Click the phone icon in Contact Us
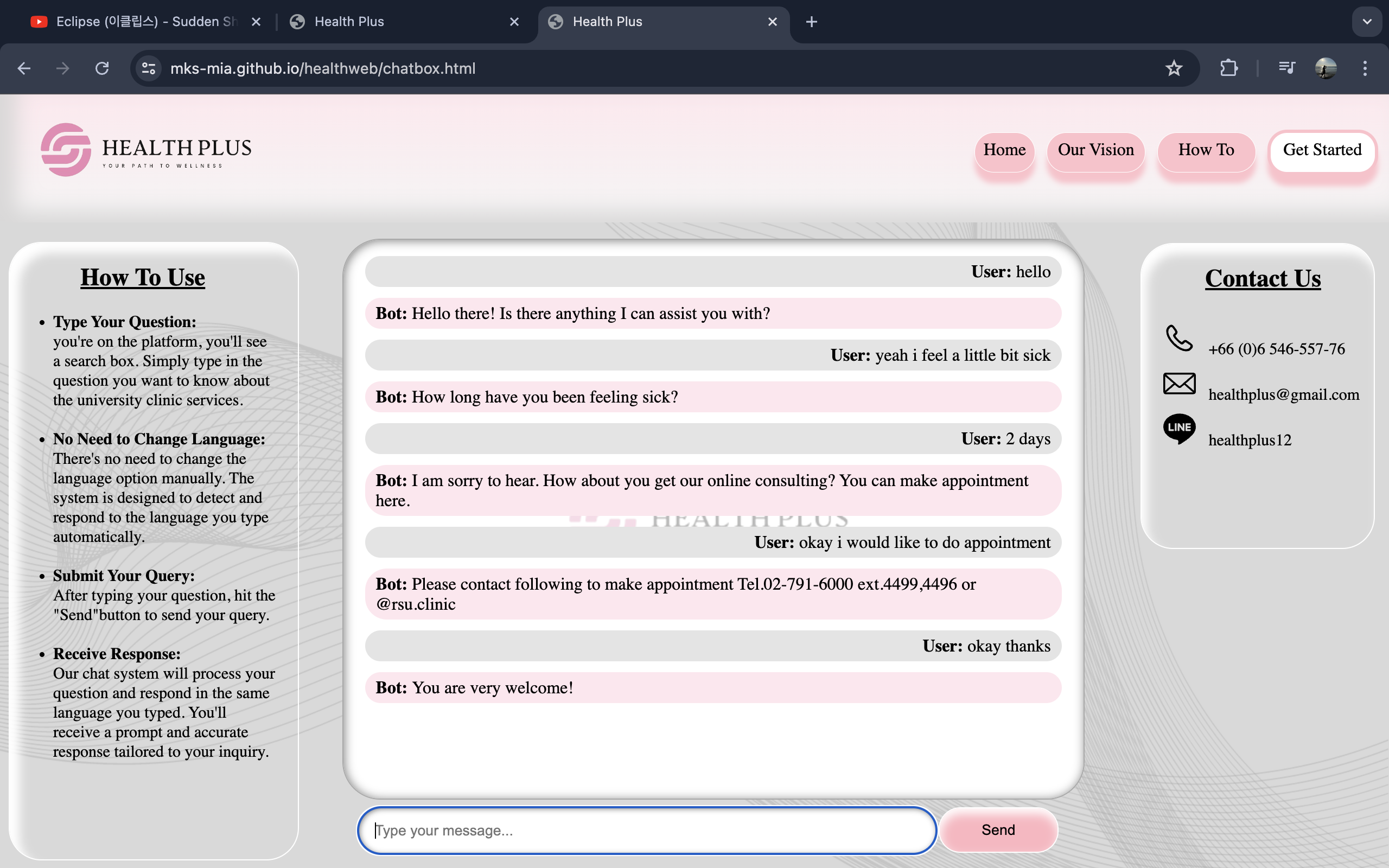Viewport: 1389px width, 868px height. click(1179, 338)
